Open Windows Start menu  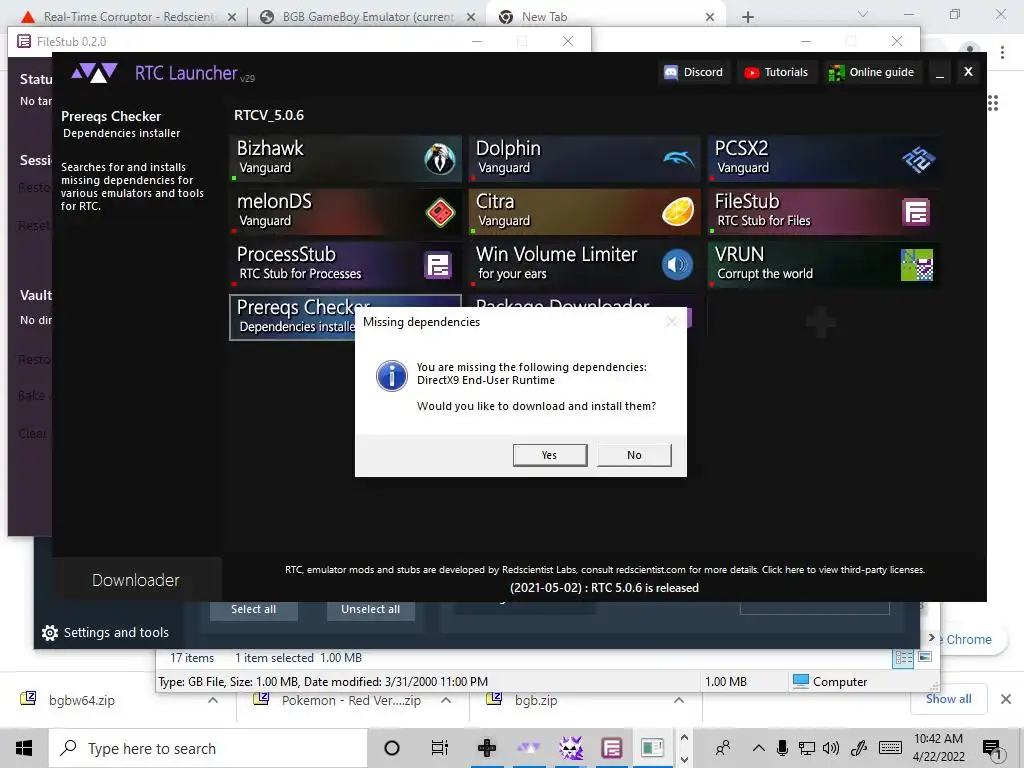point(24,748)
